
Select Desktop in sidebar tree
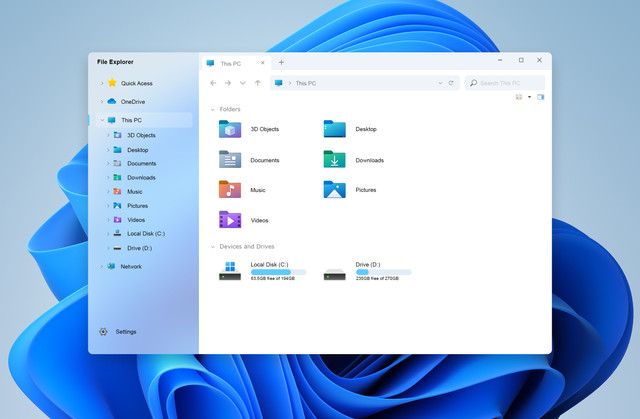(138, 150)
